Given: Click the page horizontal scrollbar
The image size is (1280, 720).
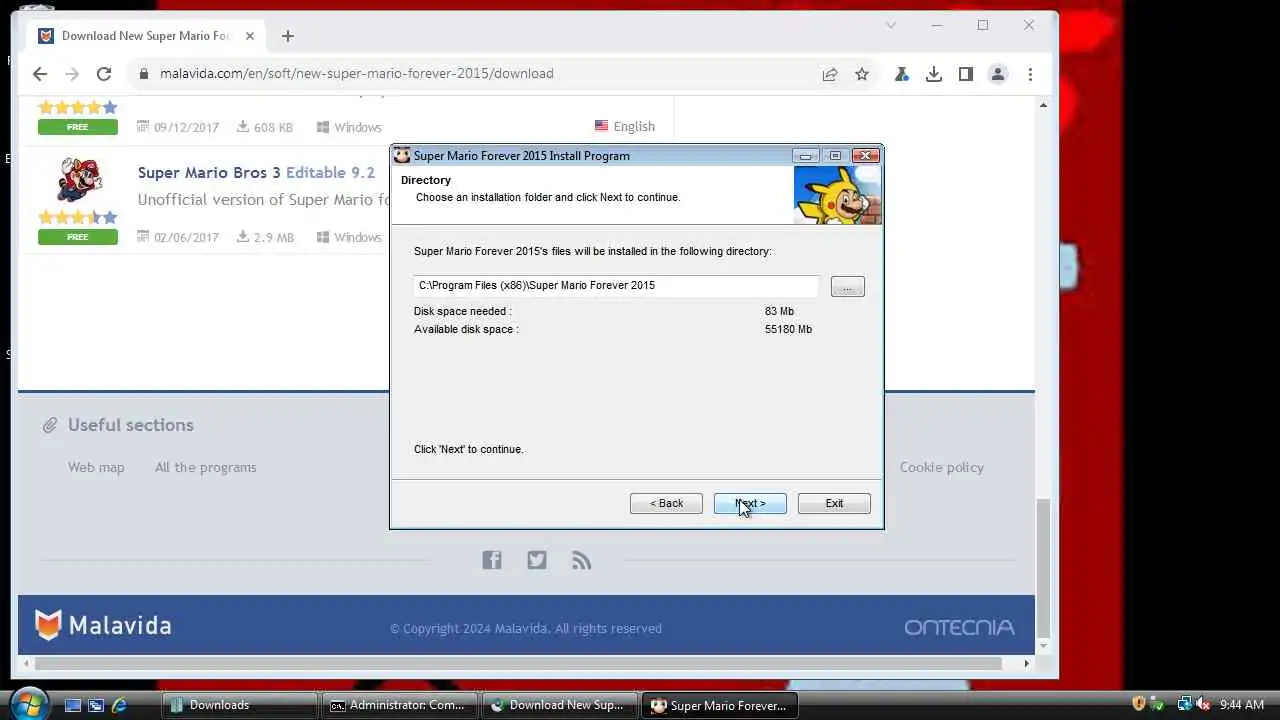Looking at the screenshot, I should tap(518, 663).
